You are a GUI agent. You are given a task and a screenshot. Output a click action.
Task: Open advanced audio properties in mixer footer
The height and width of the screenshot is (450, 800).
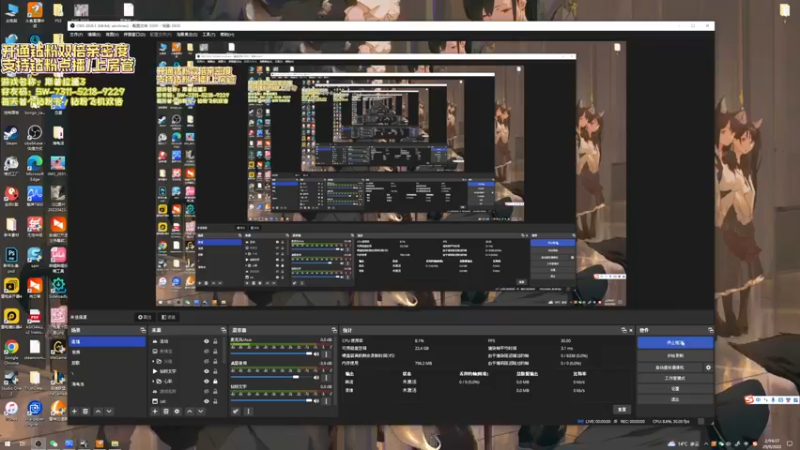pos(236,411)
